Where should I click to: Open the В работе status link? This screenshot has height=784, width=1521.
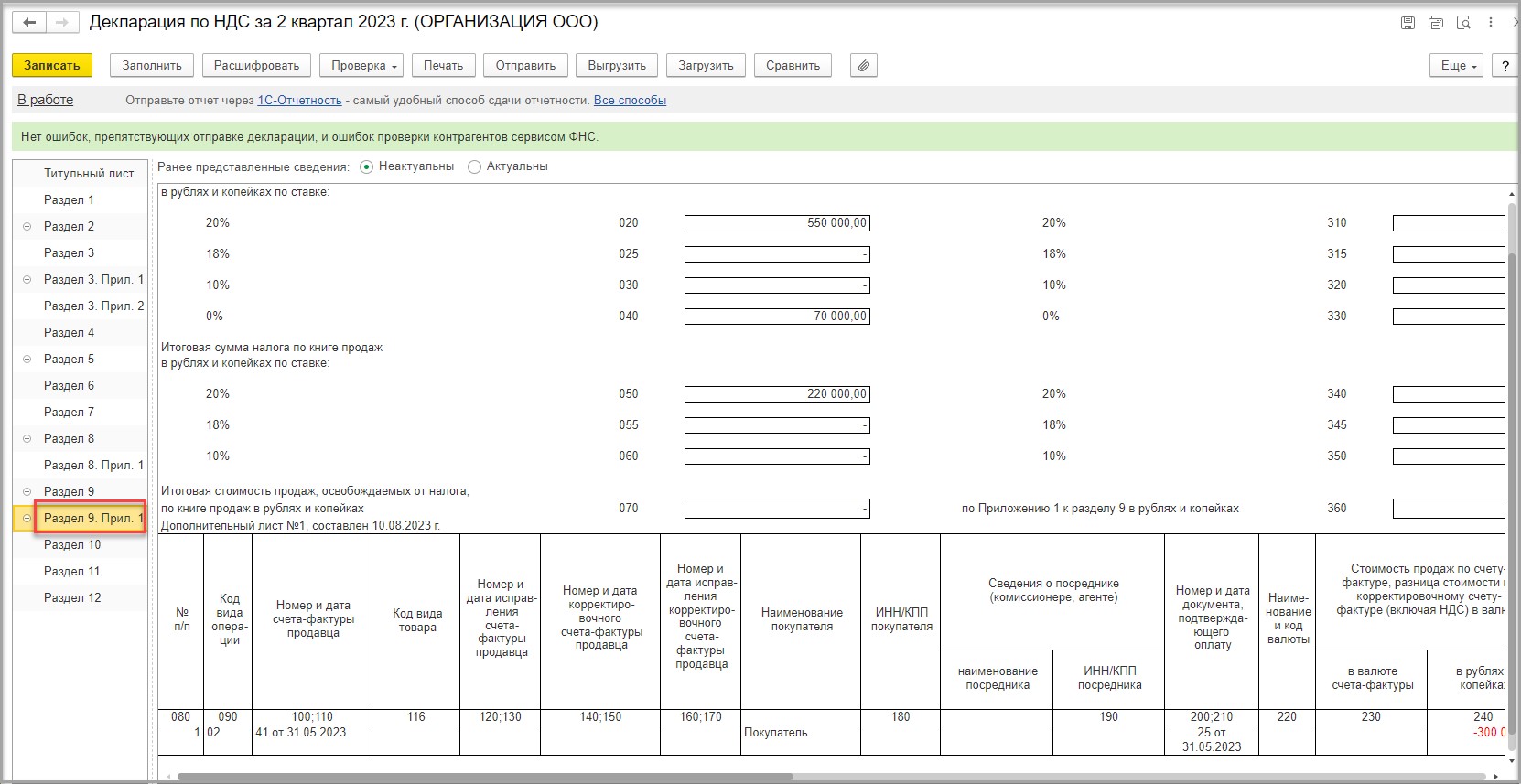coord(45,100)
